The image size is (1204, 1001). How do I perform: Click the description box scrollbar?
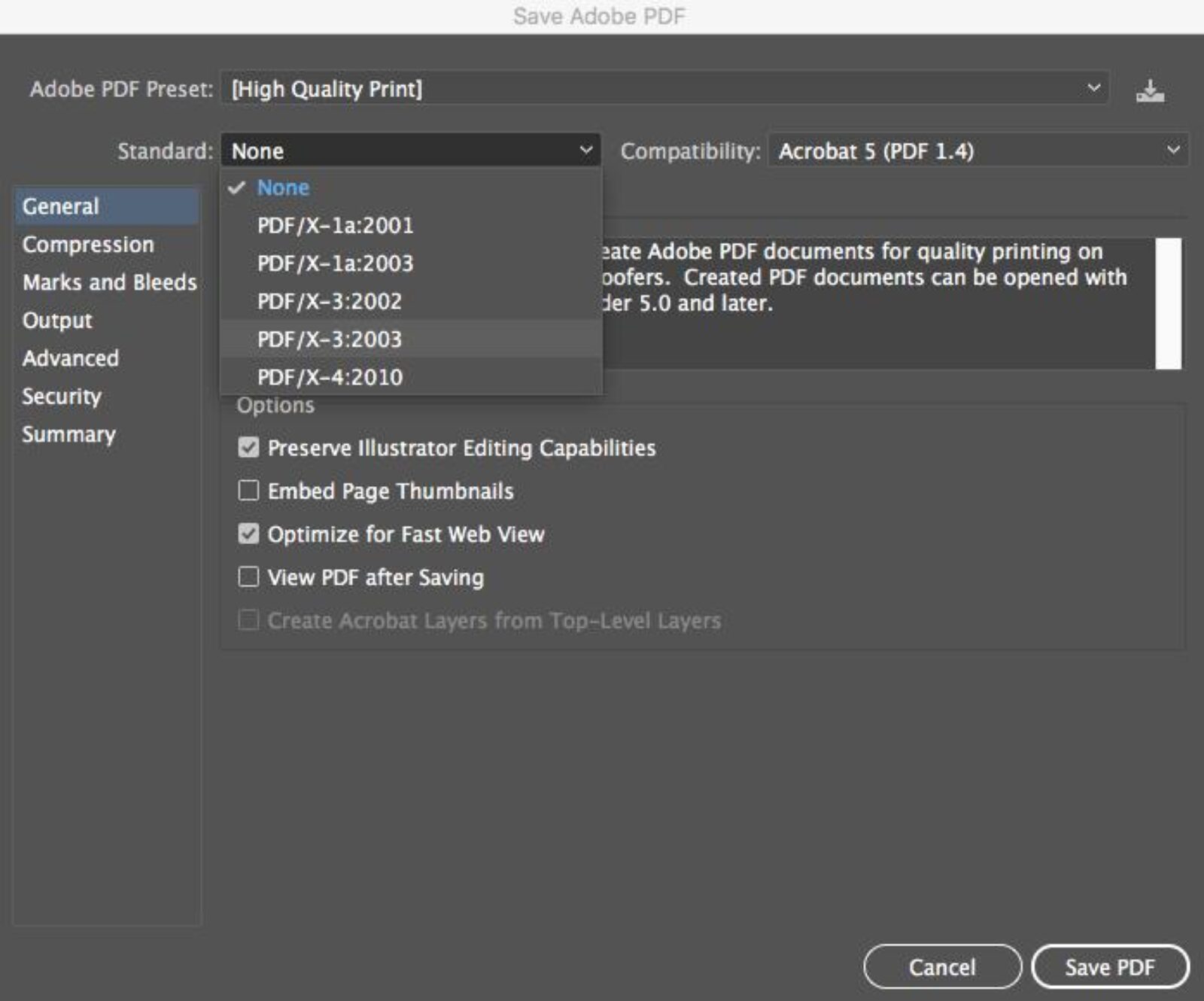[1168, 303]
